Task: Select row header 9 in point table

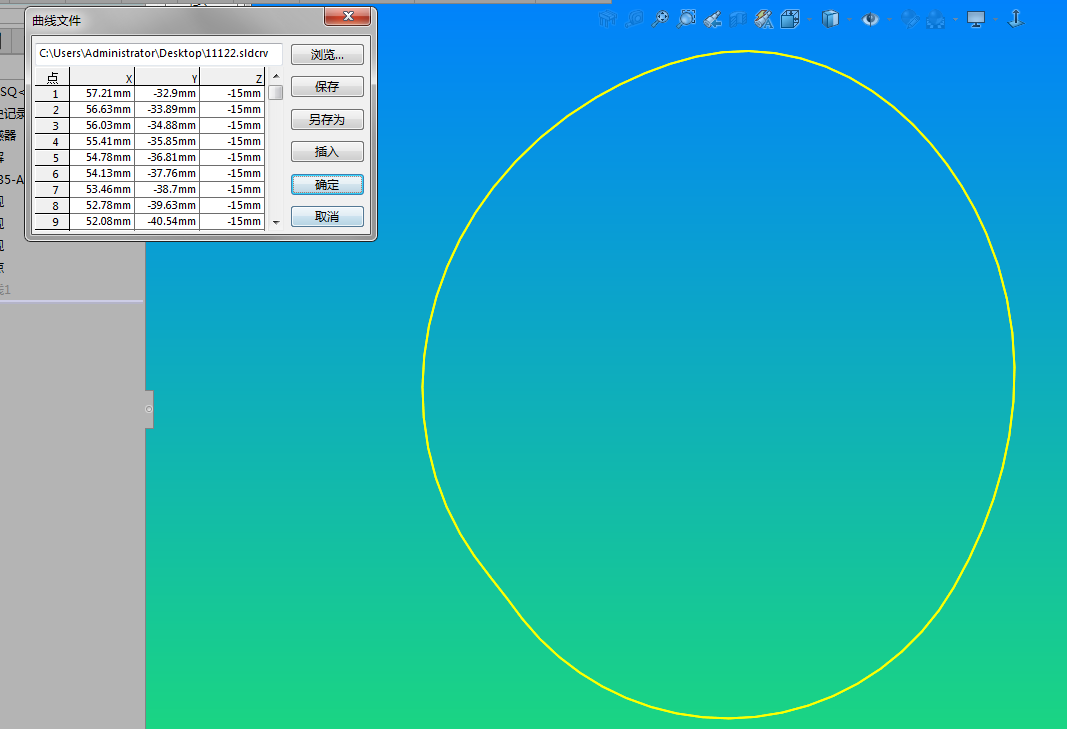Action: tap(52, 221)
